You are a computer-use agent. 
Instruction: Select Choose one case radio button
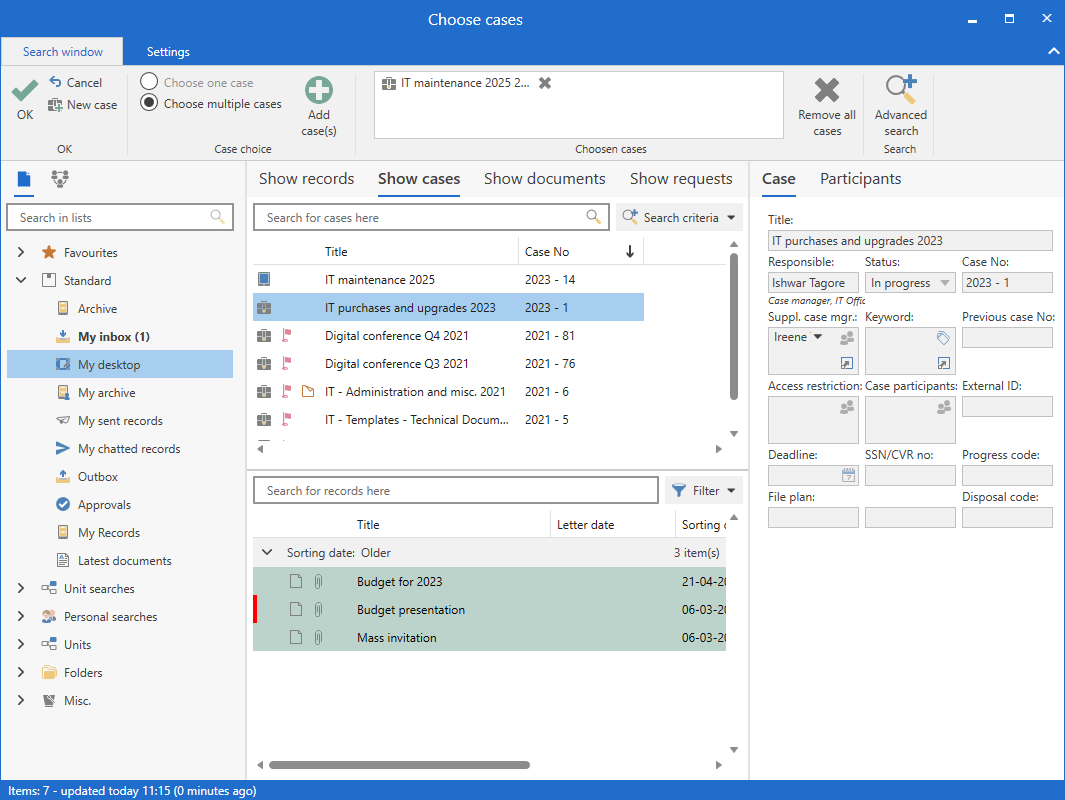point(149,82)
